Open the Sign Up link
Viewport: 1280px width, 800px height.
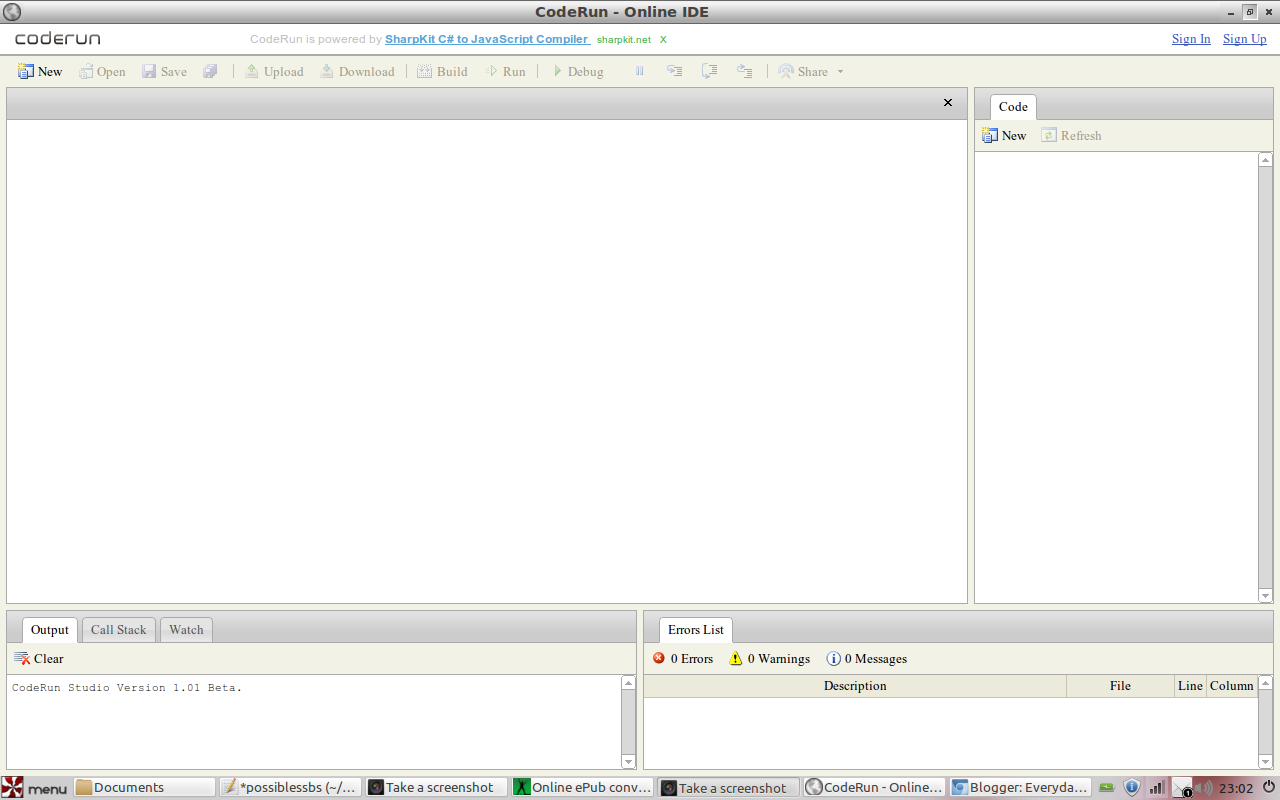point(1245,39)
